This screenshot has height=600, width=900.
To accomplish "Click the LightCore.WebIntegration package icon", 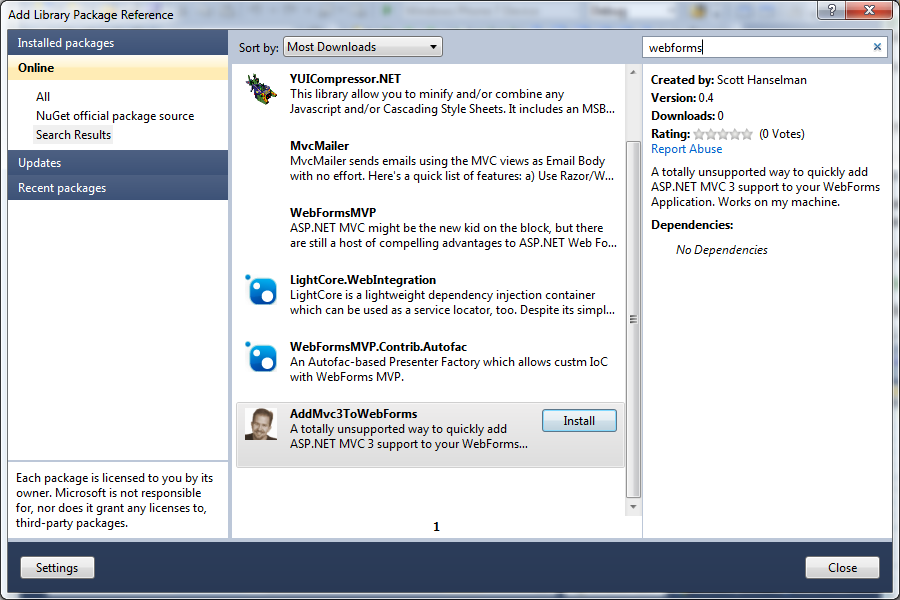I will [x=261, y=289].
